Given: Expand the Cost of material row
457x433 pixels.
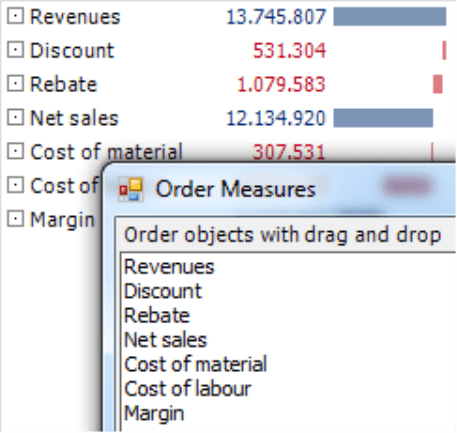Looking at the screenshot, I should click(x=15, y=151).
